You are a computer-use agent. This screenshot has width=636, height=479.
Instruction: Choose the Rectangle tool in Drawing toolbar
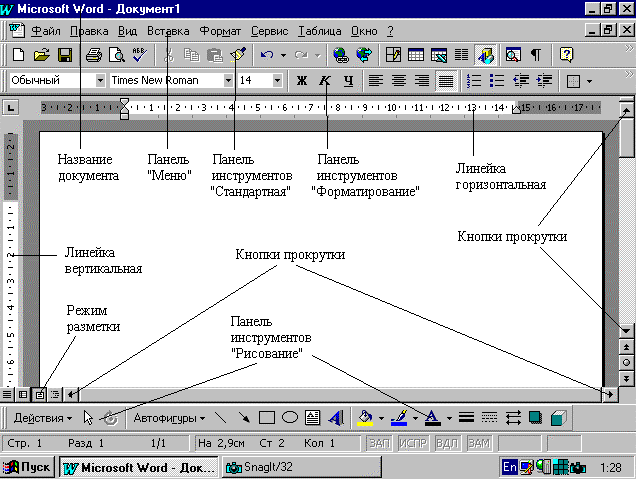click(267, 417)
